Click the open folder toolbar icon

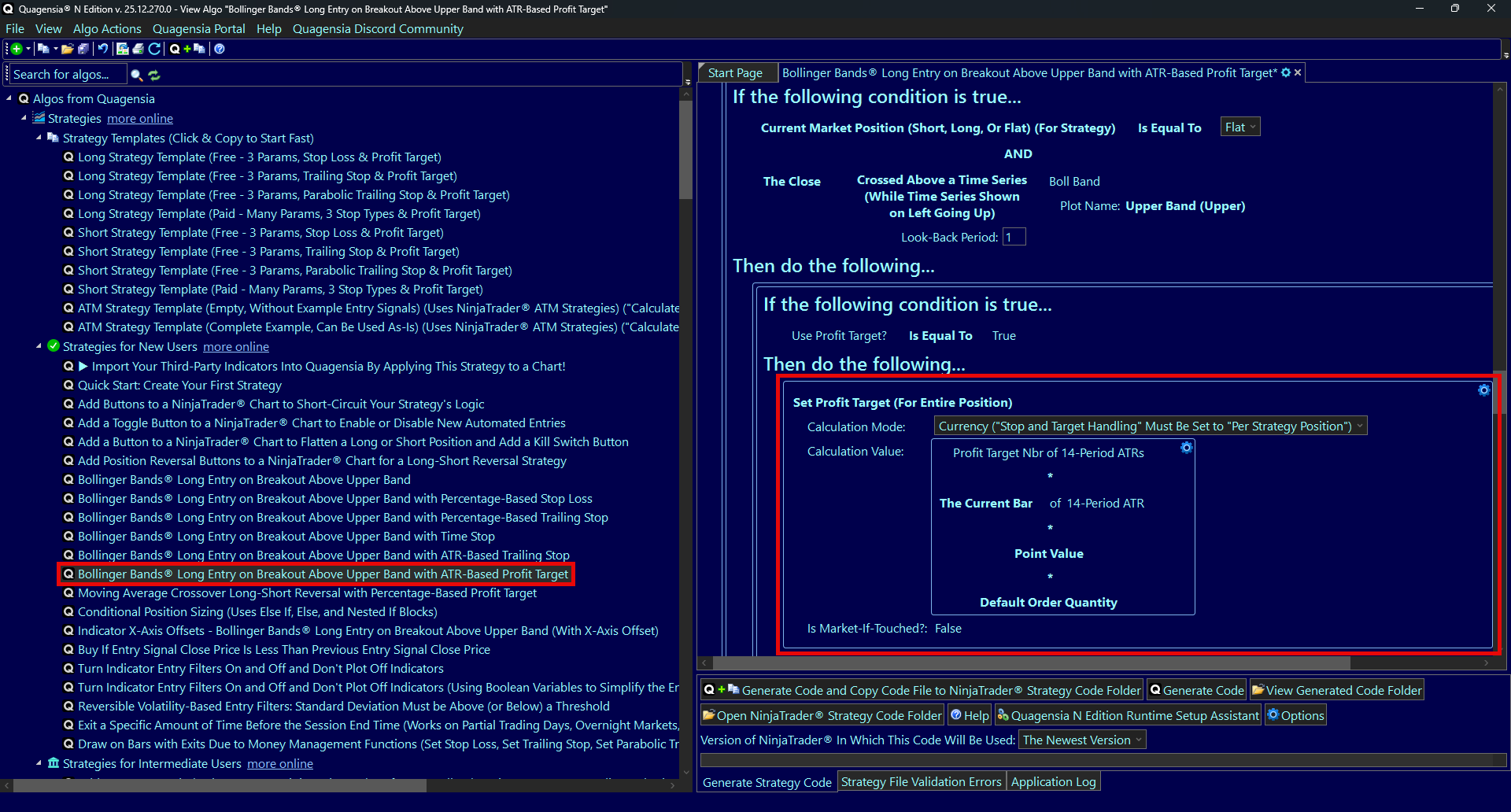tap(68, 49)
